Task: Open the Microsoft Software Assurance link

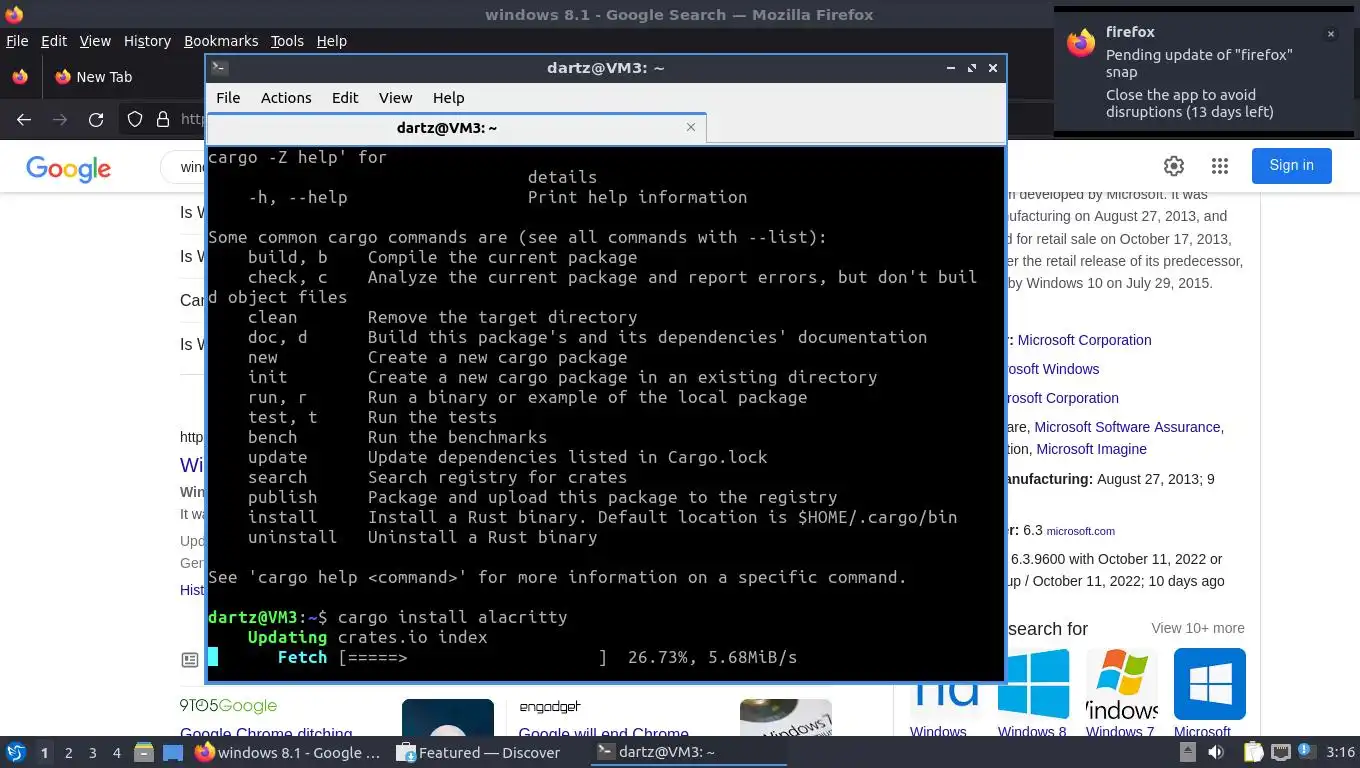Action: tap(1128, 427)
